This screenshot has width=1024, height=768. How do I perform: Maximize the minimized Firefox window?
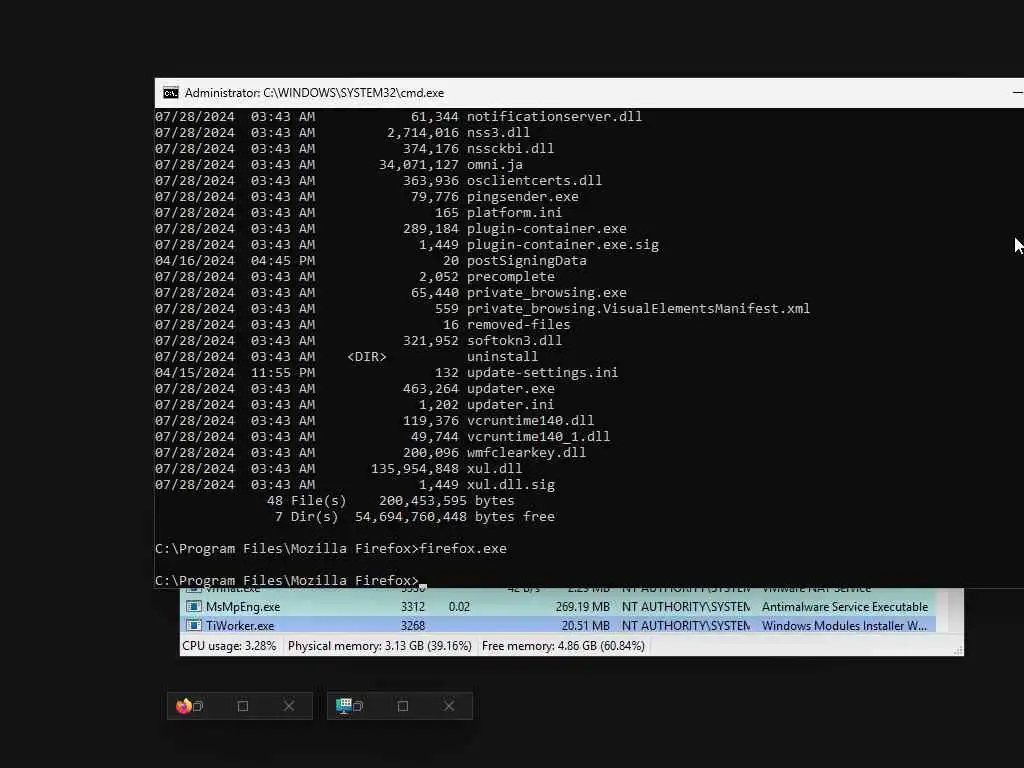coord(243,706)
